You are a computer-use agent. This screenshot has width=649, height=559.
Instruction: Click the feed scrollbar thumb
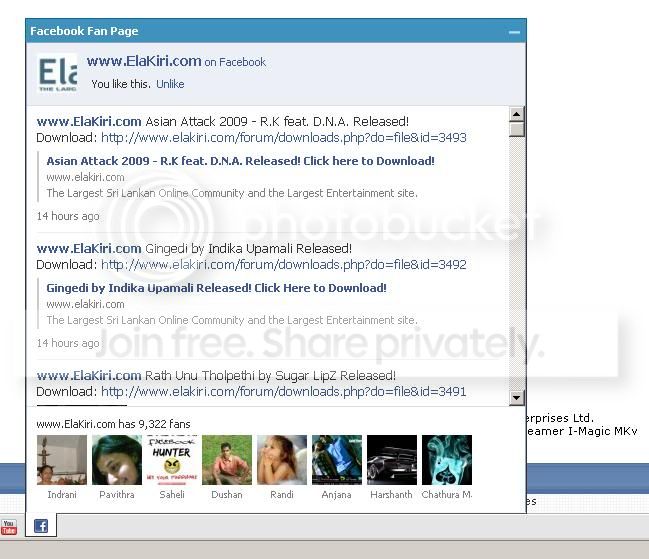pos(517,129)
